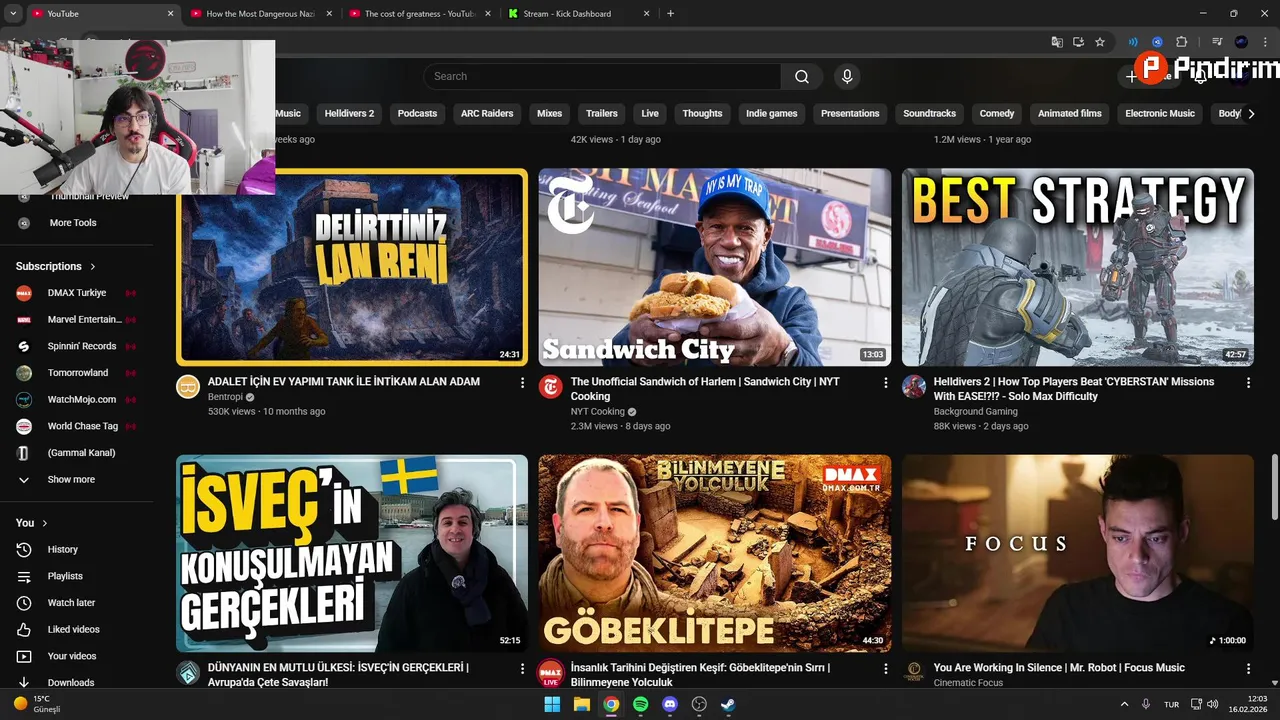Click the NYT Cooking channel avatar
This screenshot has width=1280, height=720.
click(x=551, y=387)
